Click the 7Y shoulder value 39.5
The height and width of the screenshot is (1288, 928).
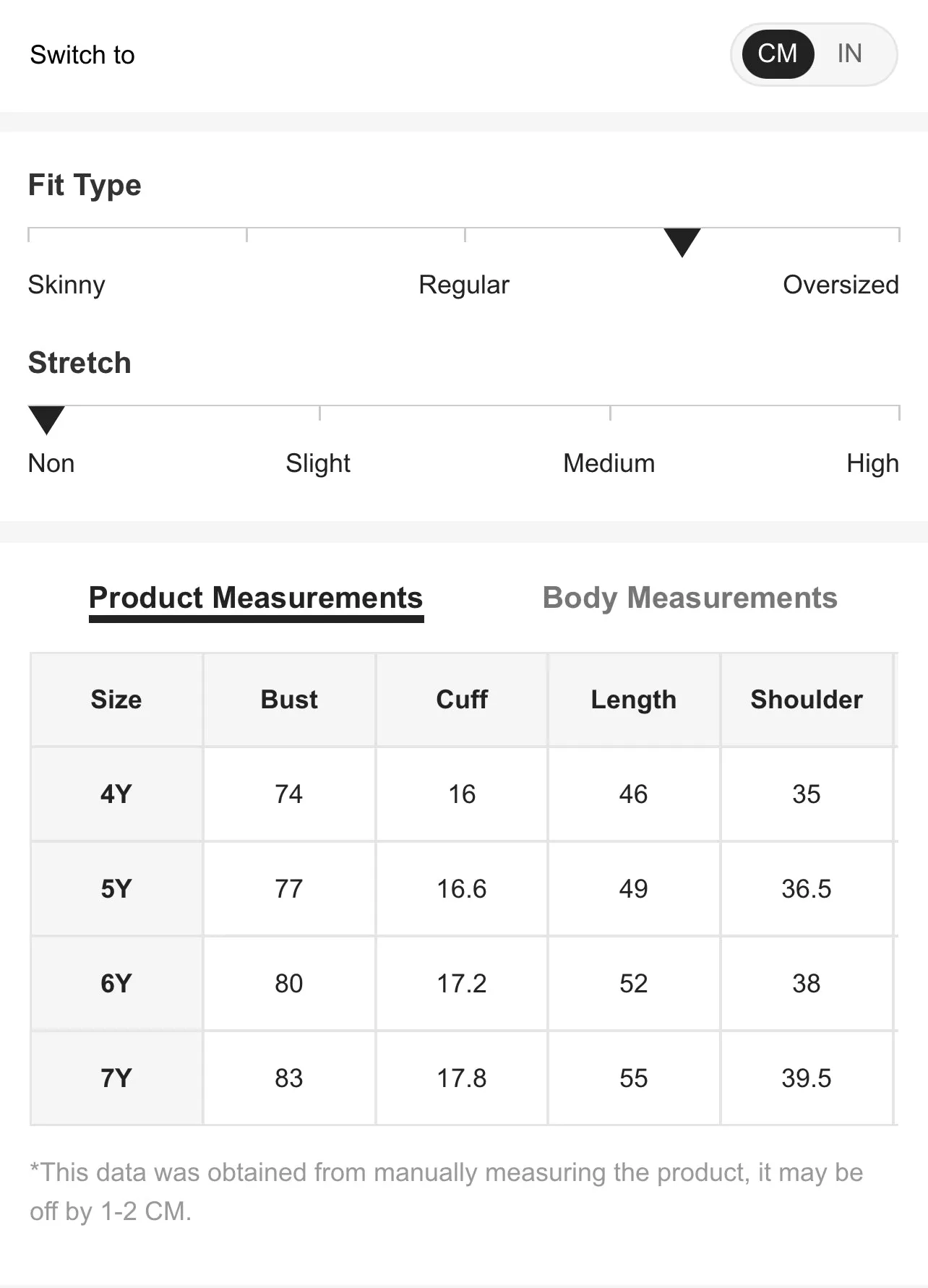pos(807,1078)
